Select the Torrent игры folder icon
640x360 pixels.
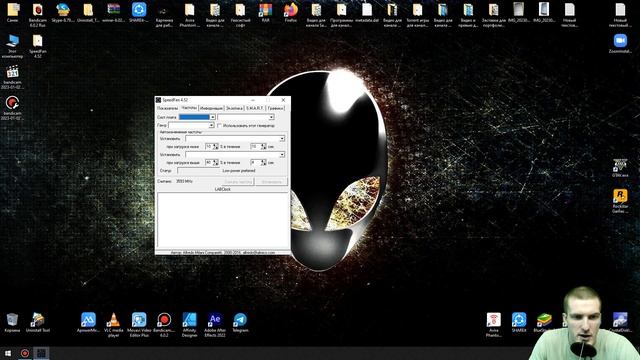(x=418, y=14)
